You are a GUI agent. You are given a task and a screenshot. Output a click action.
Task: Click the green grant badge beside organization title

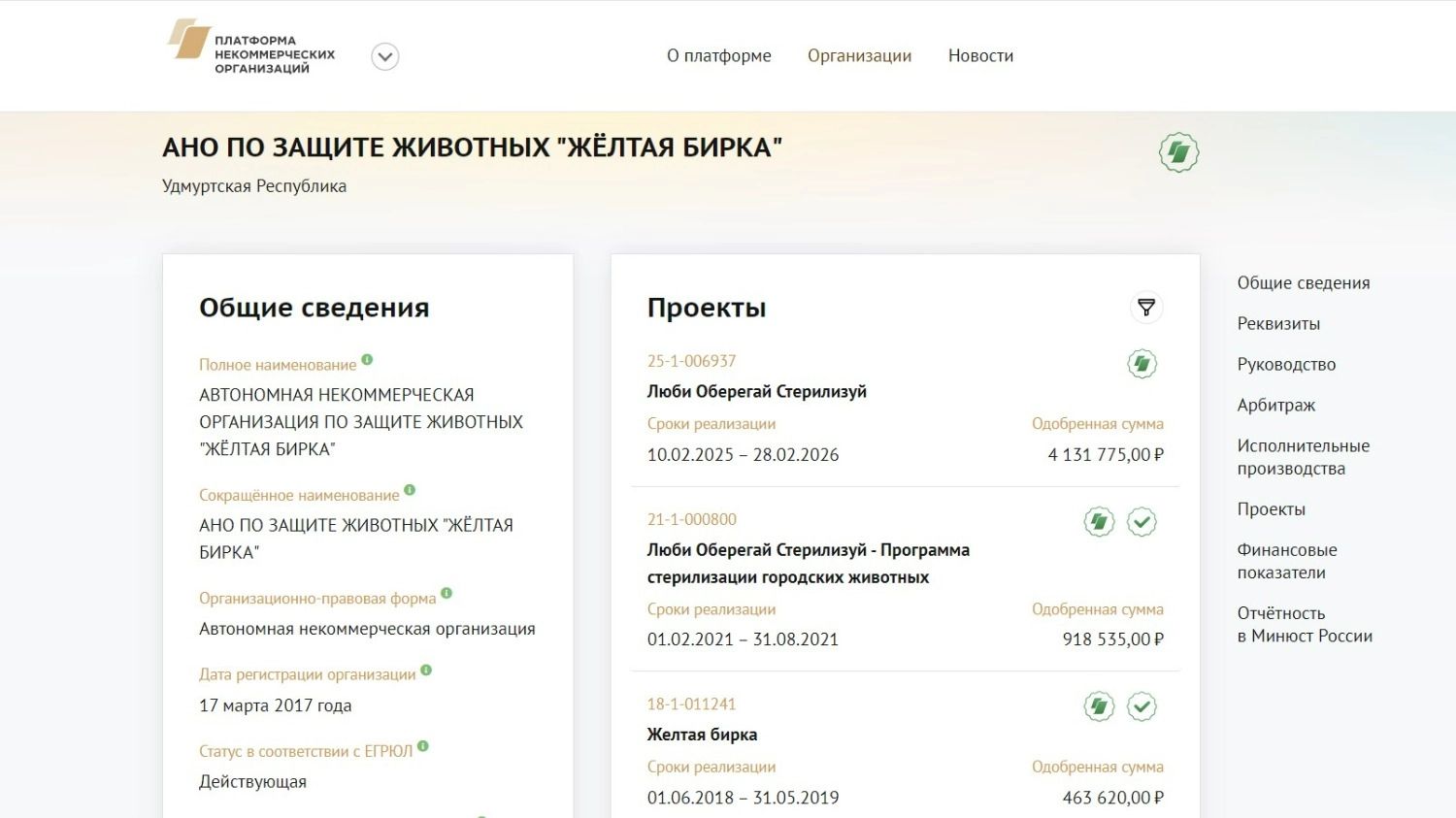click(1179, 152)
